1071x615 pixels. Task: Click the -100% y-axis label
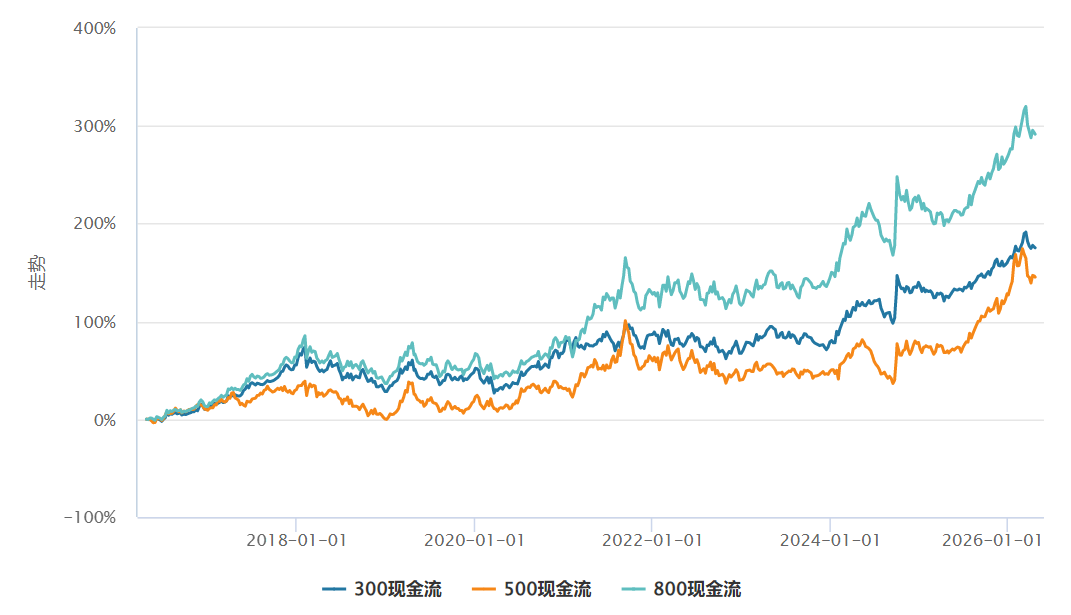tap(90, 518)
